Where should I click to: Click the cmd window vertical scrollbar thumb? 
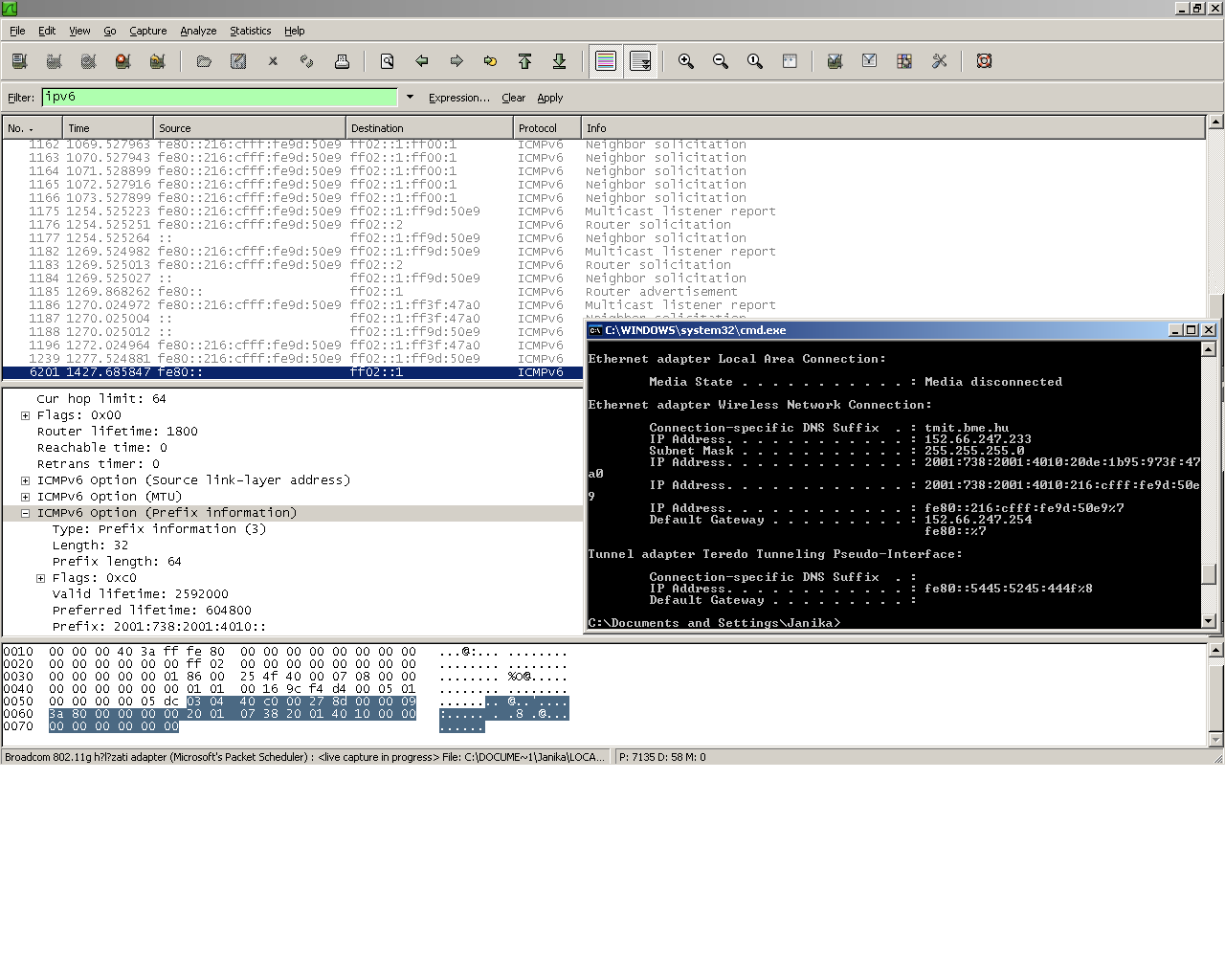(1209, 573)
